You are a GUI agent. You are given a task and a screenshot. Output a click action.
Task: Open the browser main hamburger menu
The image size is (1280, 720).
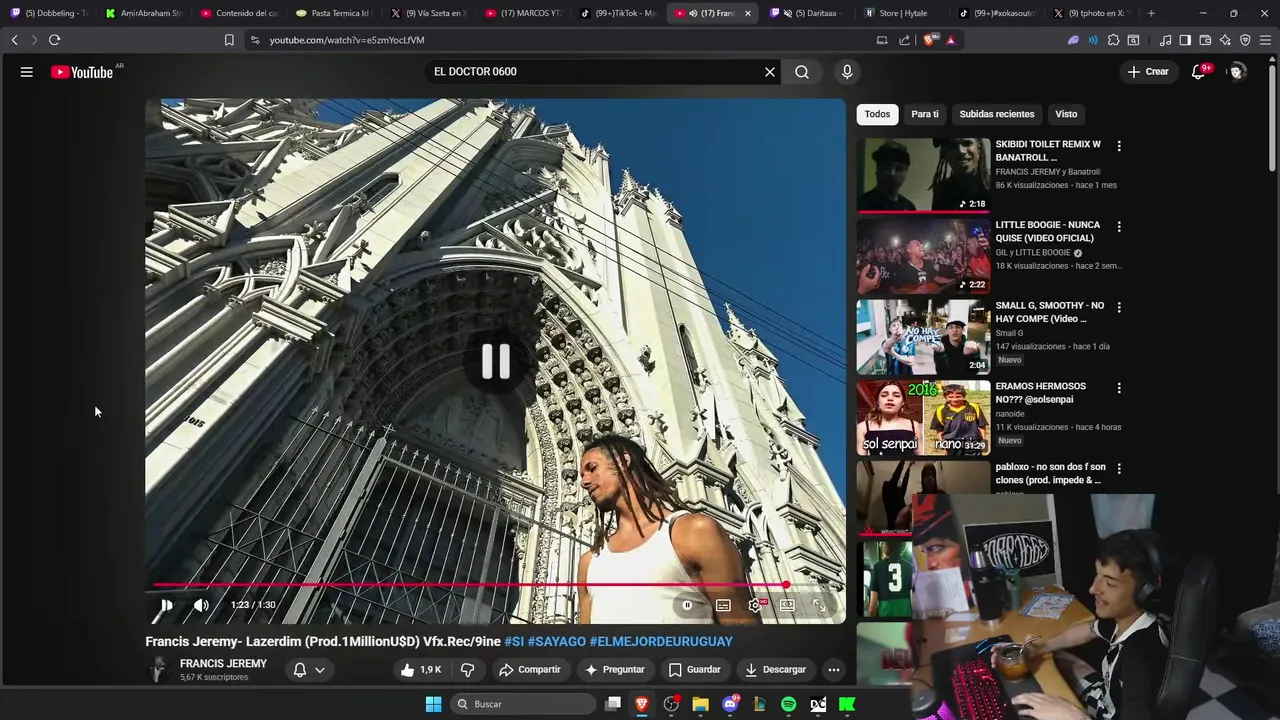[1265, 40]
